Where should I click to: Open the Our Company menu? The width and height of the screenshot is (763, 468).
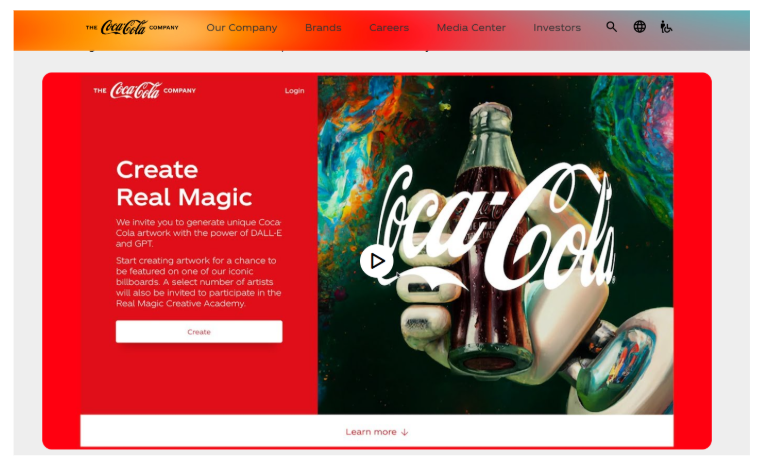[x=242, y=28]
